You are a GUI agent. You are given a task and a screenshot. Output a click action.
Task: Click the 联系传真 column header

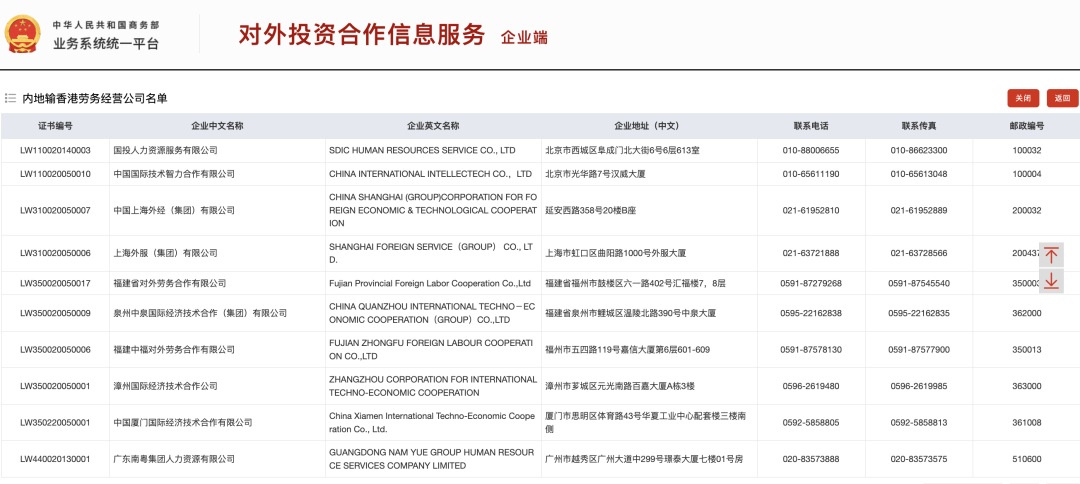coord(918,126)
